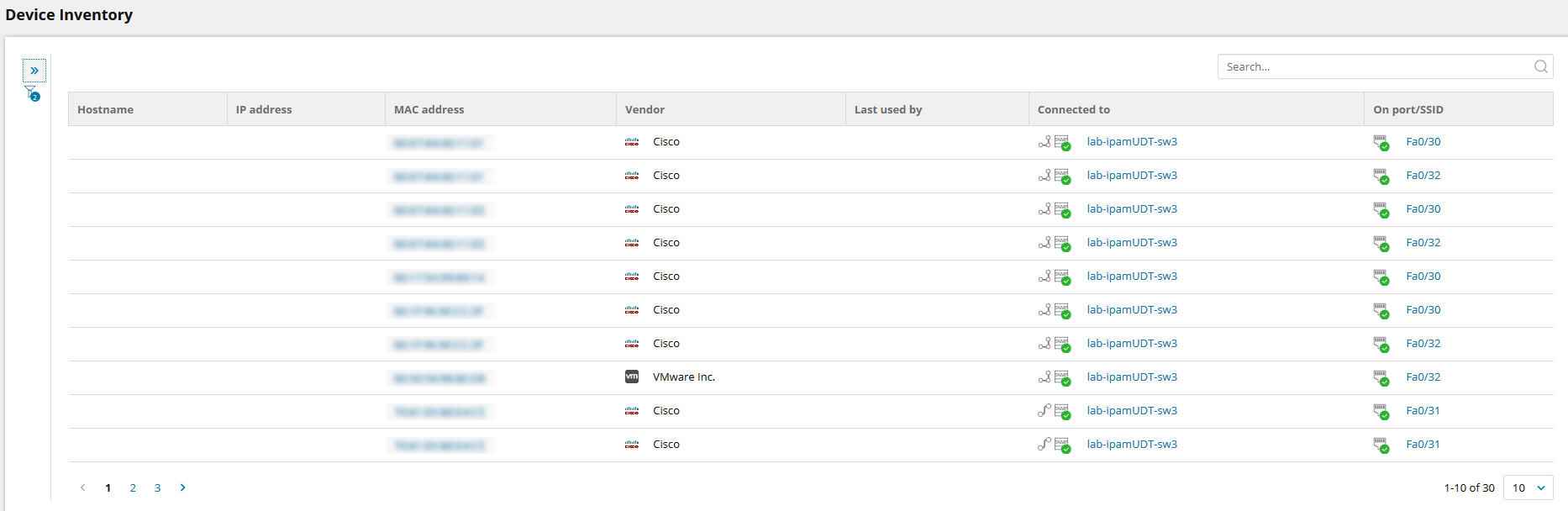Click the connection type icon in last row
Screen dimensions: 1568x511
click(1044, 445)
